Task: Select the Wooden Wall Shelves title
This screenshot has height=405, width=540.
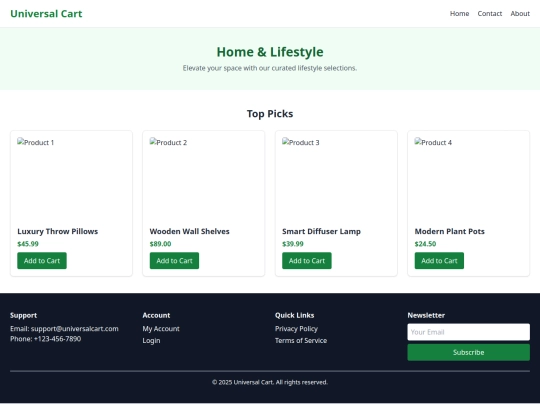Action: coord(189,231)
